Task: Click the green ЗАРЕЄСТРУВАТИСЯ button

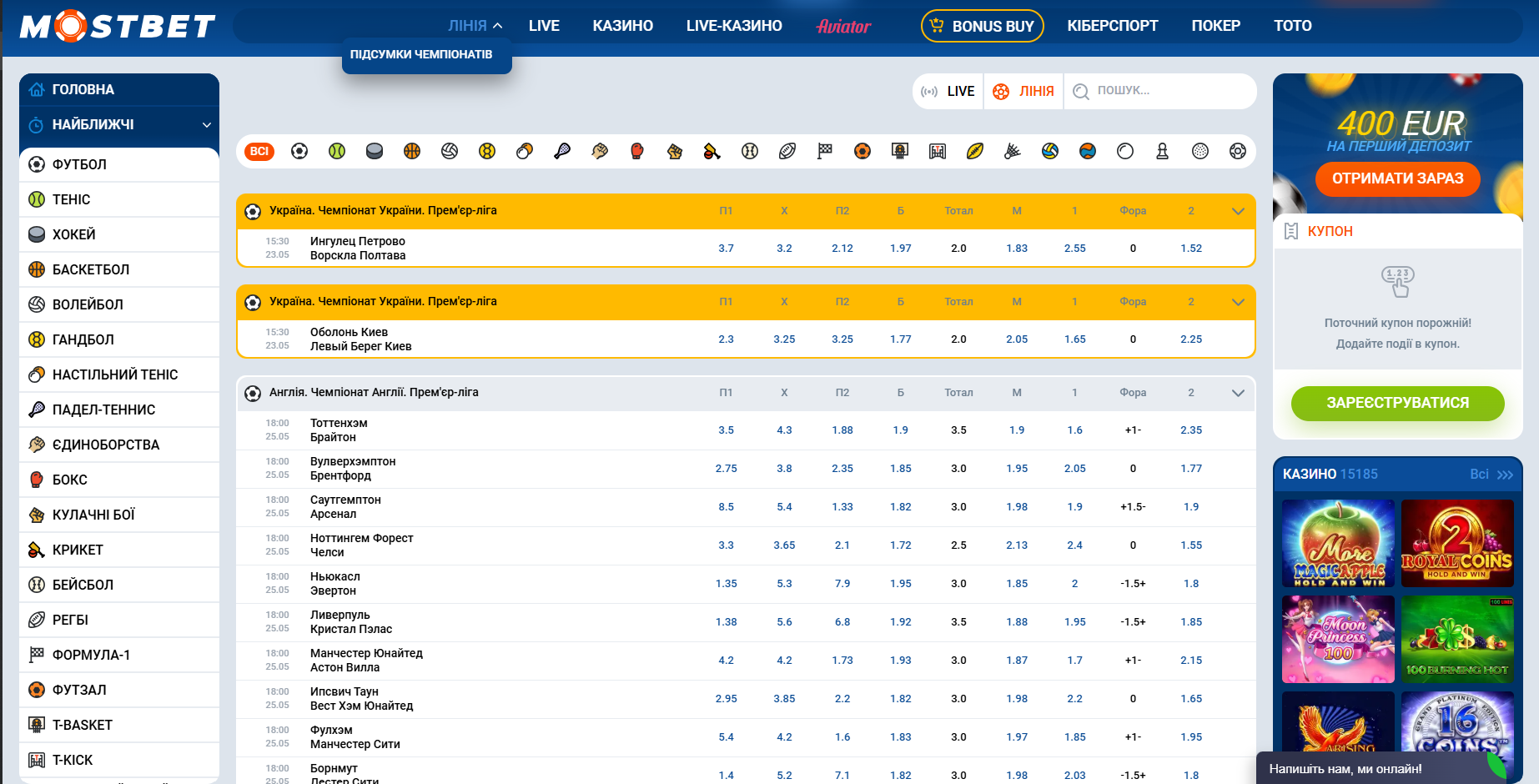Action: (x=1398, y=403)
